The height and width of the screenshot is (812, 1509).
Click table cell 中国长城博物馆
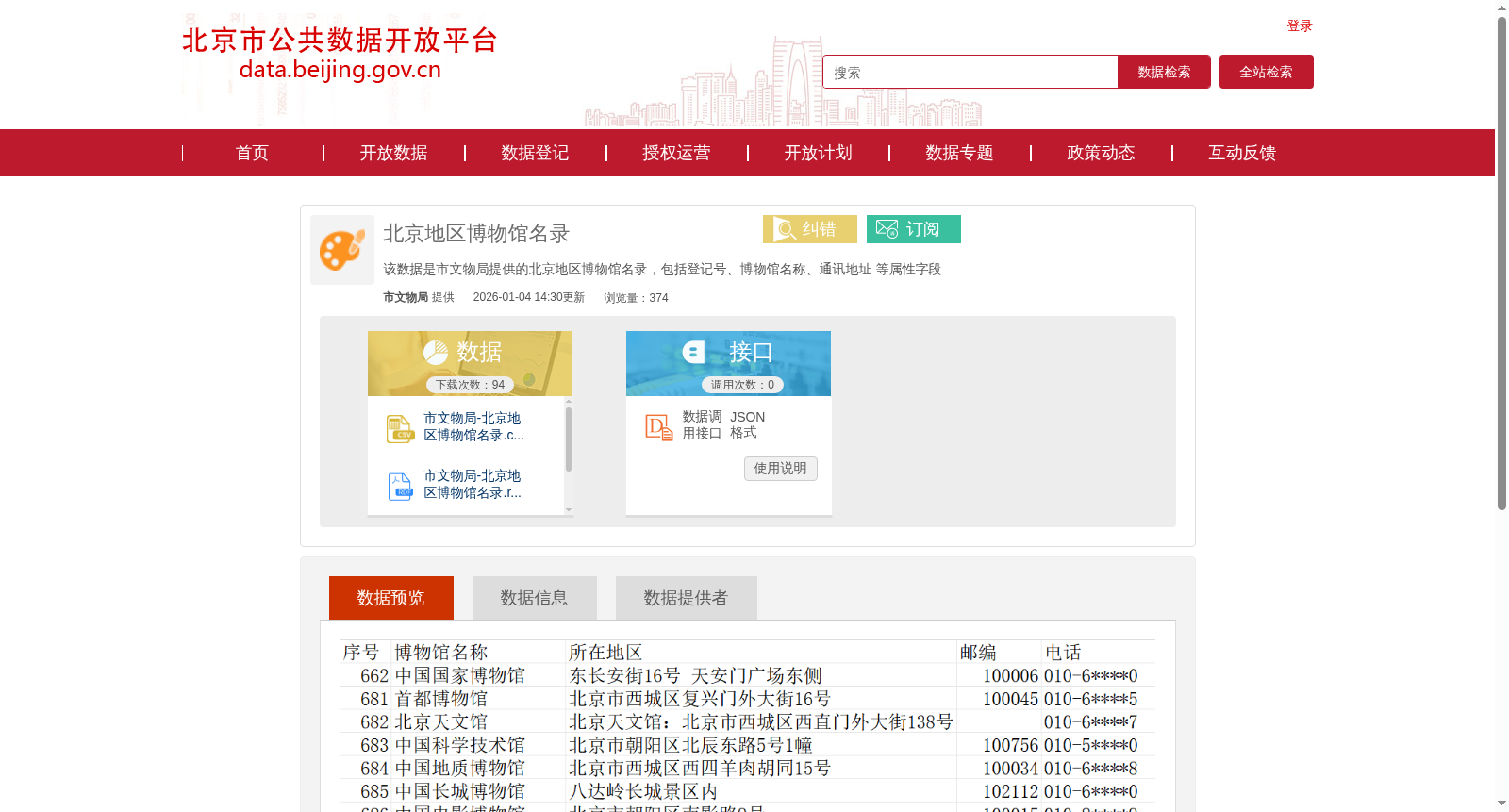coord(460,791)
